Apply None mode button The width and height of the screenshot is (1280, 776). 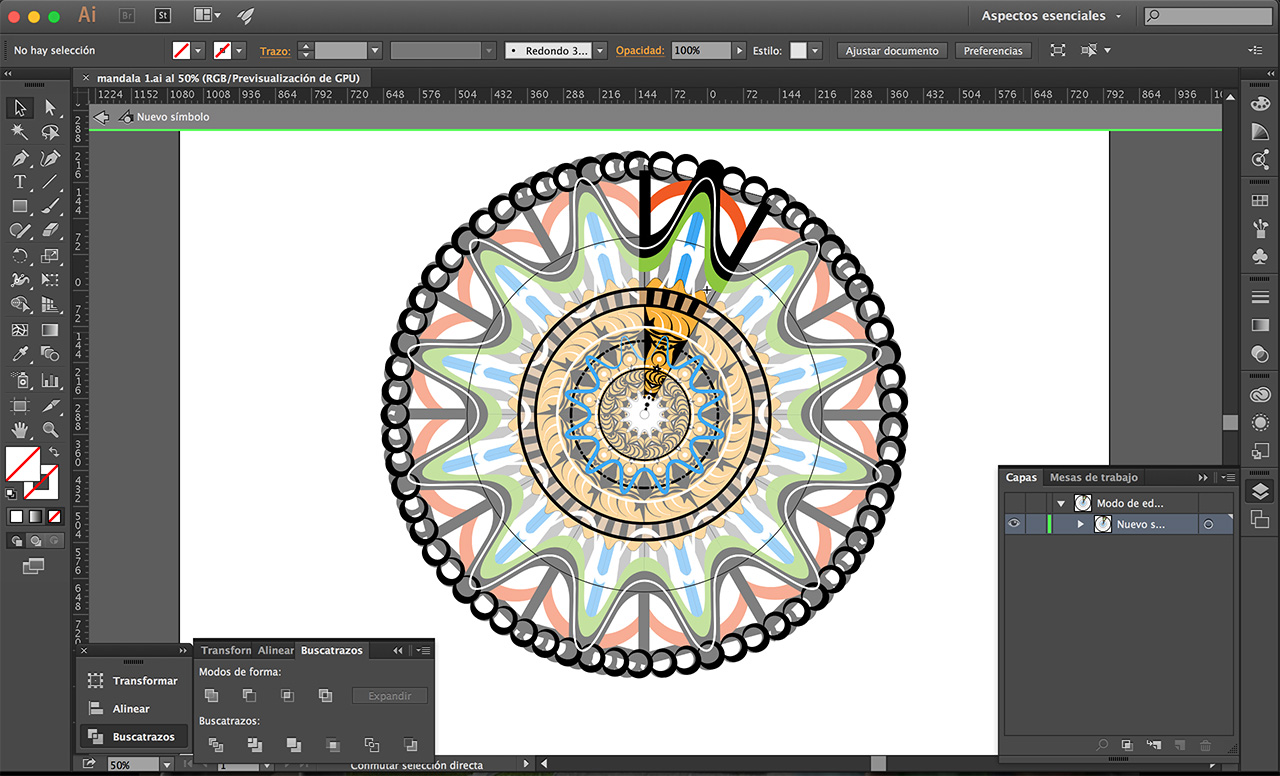(x=54, y=517)
